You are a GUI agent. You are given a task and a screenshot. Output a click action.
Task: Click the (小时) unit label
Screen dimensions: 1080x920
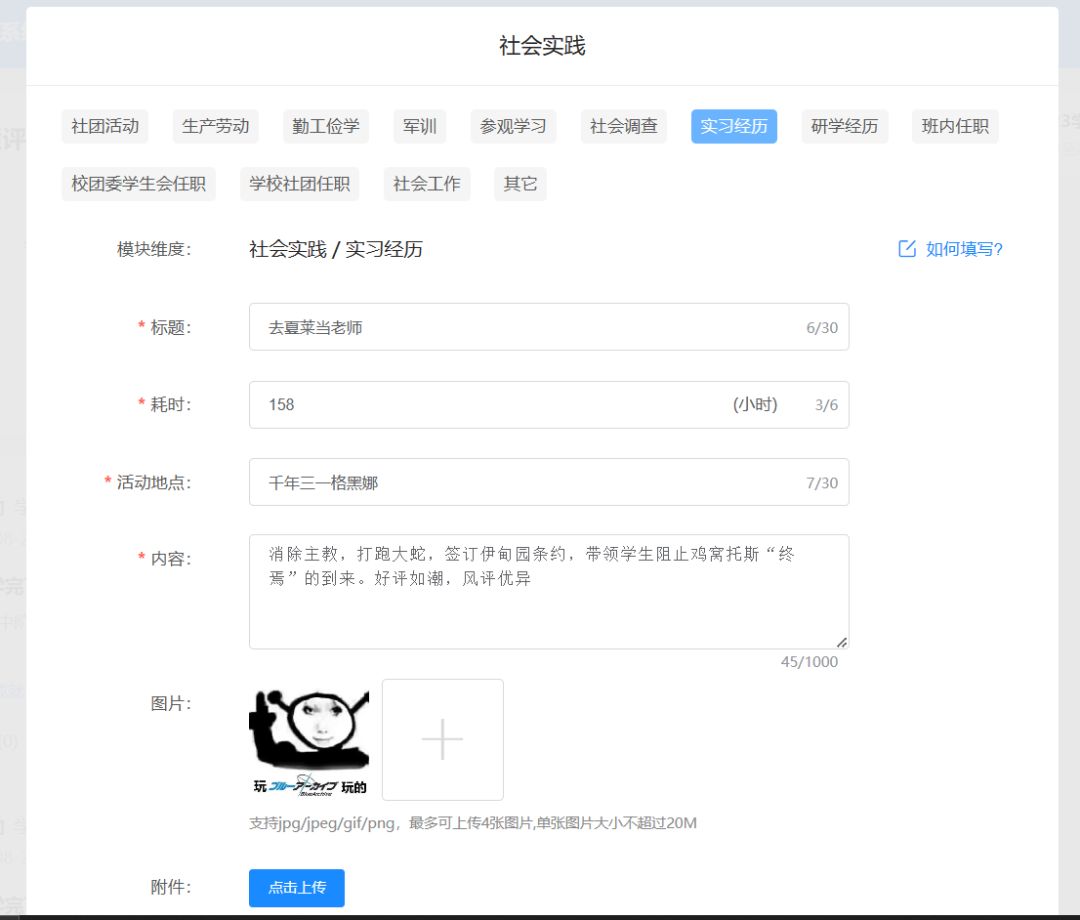pyautogui.click(x=755, y=405)
